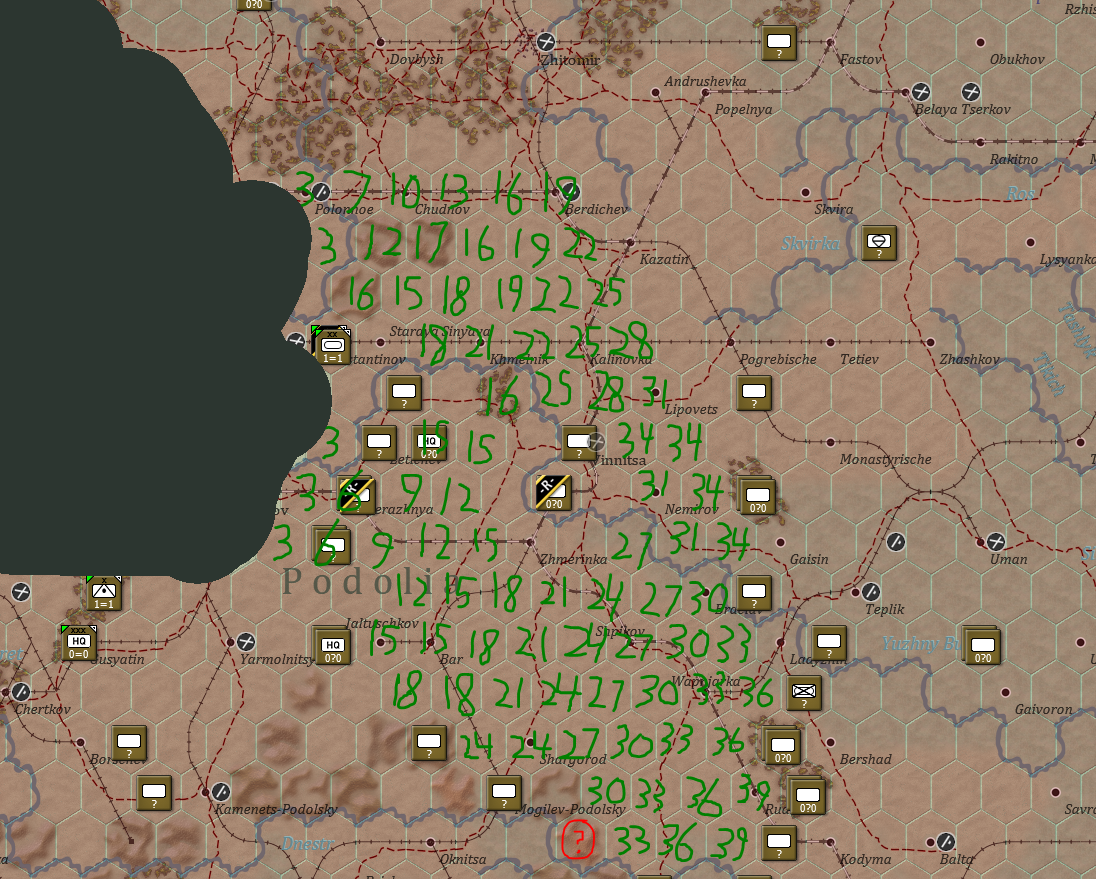Click the Zhmerinka rail junction dot

point(530,542)
